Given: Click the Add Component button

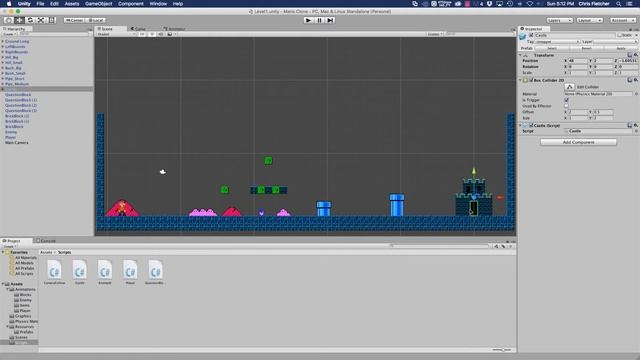Looking at the screenshot, I should (578, 142).
